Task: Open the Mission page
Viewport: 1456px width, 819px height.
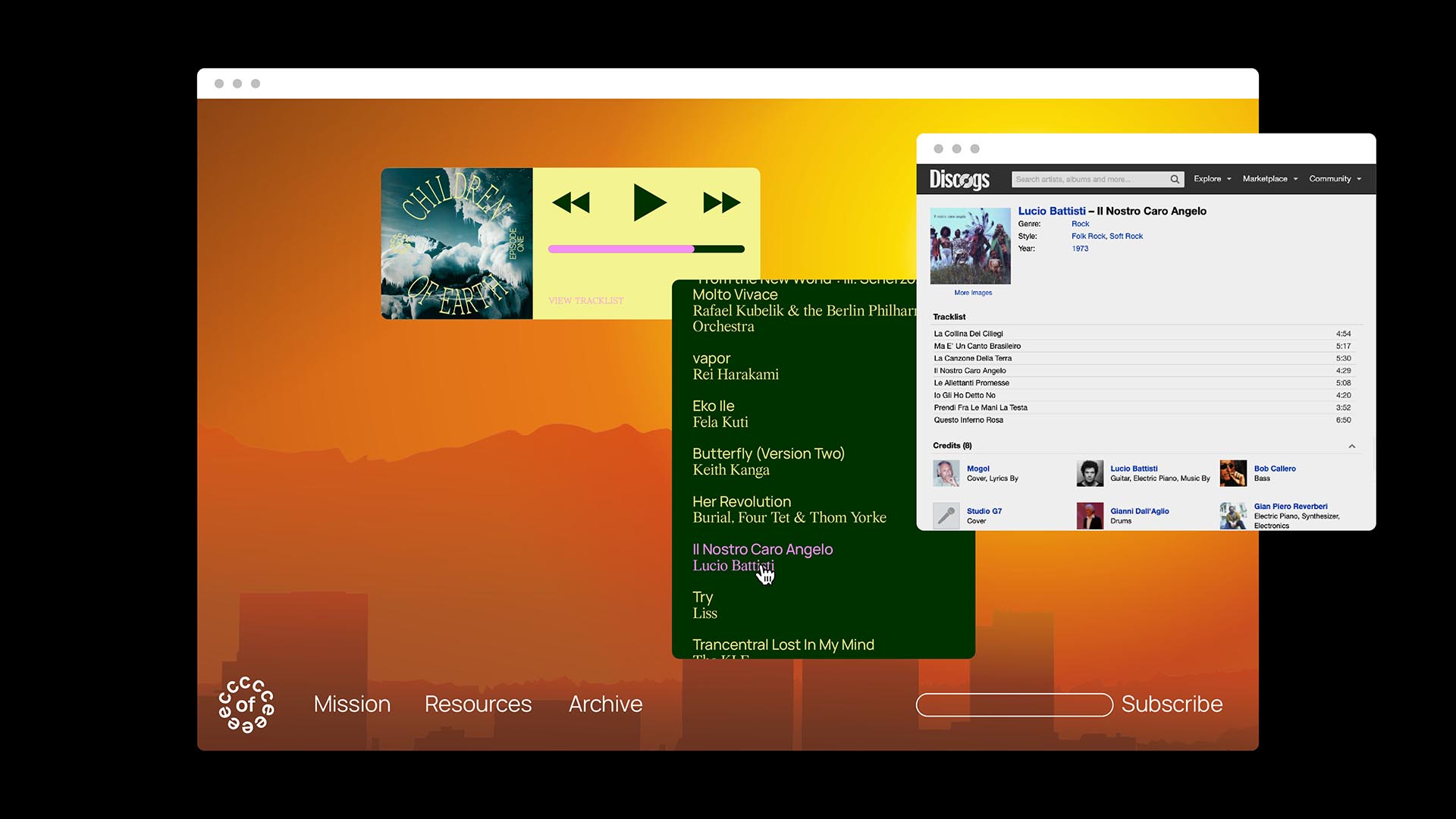Action: 352,704
